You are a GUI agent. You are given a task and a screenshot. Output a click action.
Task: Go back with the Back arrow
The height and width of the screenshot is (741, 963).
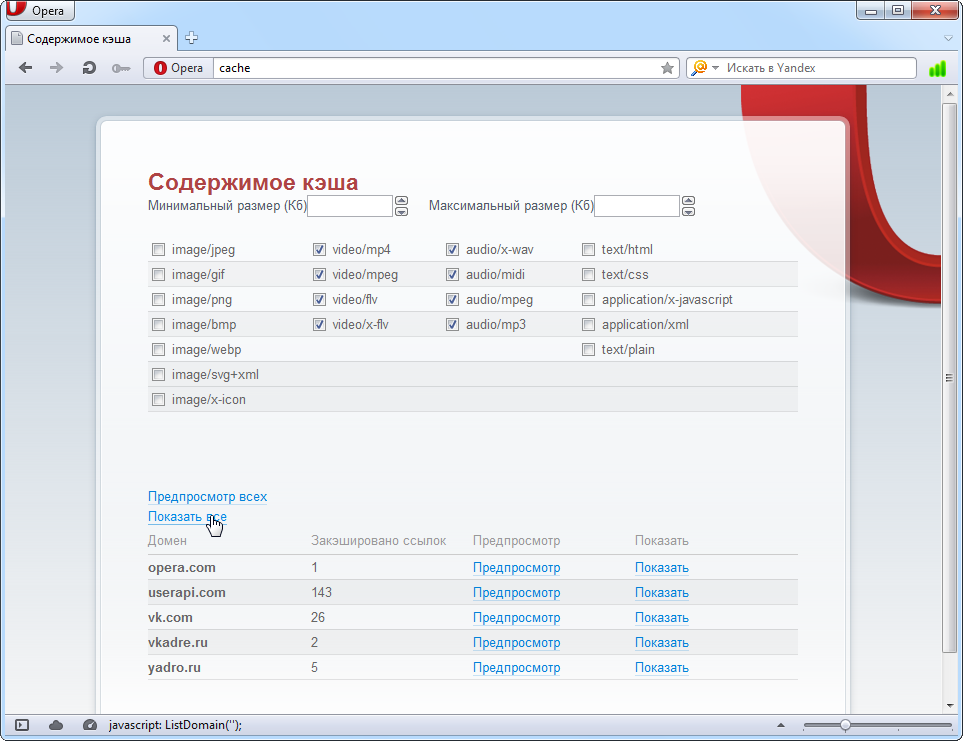point(25,68)
